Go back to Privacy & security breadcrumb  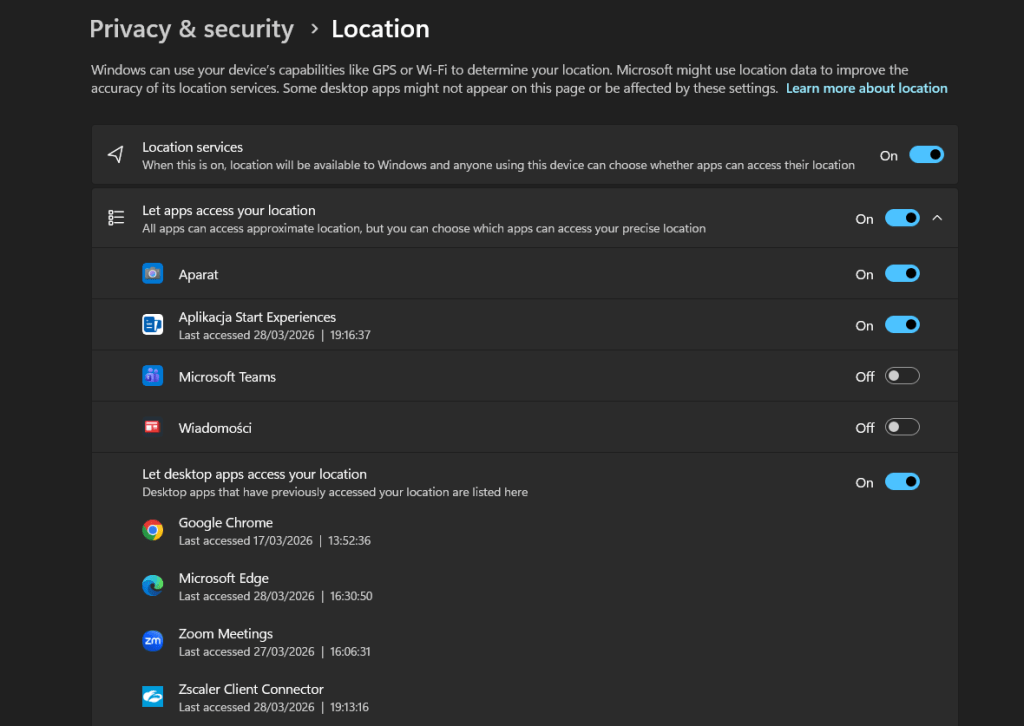tap(191, 29)
